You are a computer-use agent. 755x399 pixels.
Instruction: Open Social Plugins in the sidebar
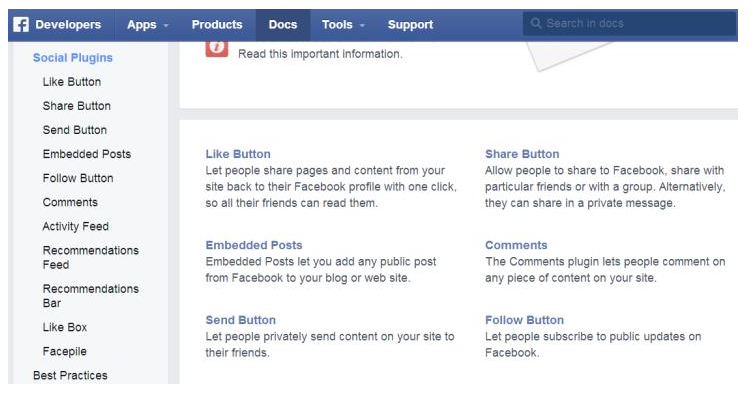tap(73, 58)
